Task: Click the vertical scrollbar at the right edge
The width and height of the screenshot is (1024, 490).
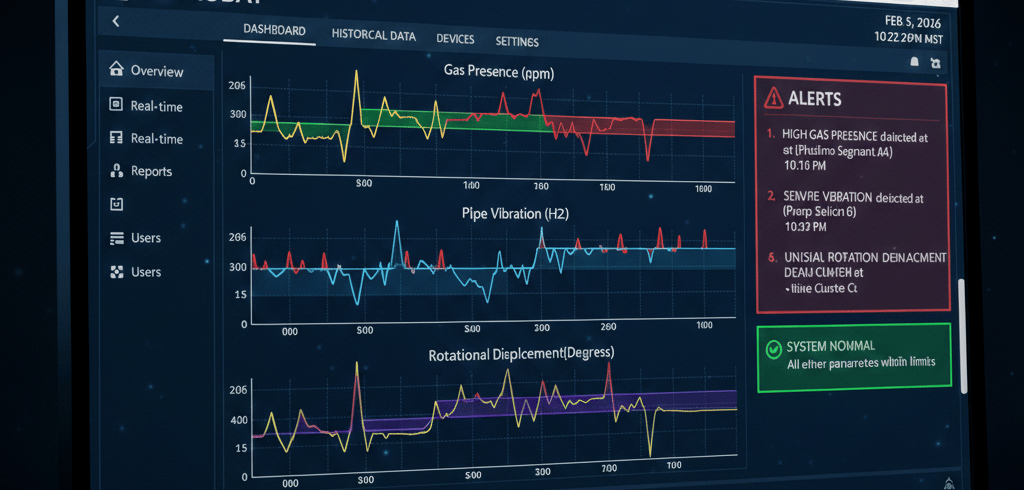Action: (962, 336)
